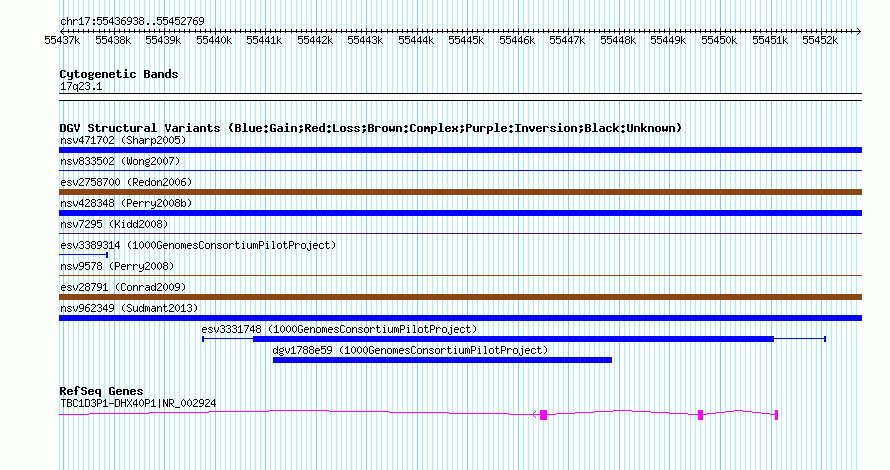Click the thin purple line for nsv7295
The image size is (890, 470).
click(x=460, y=233)
